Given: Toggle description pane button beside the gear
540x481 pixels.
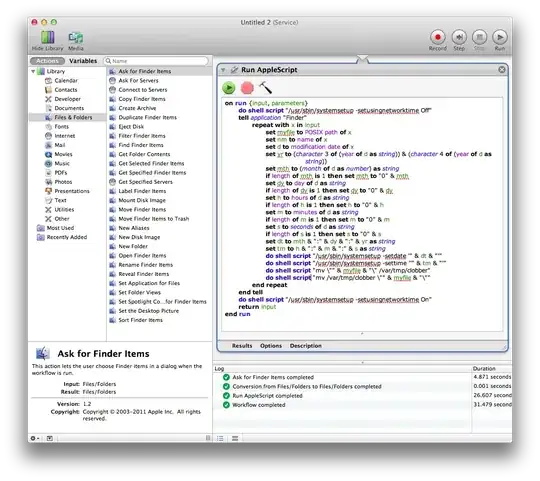Looking at the screenshot, I should coord(50,439).
